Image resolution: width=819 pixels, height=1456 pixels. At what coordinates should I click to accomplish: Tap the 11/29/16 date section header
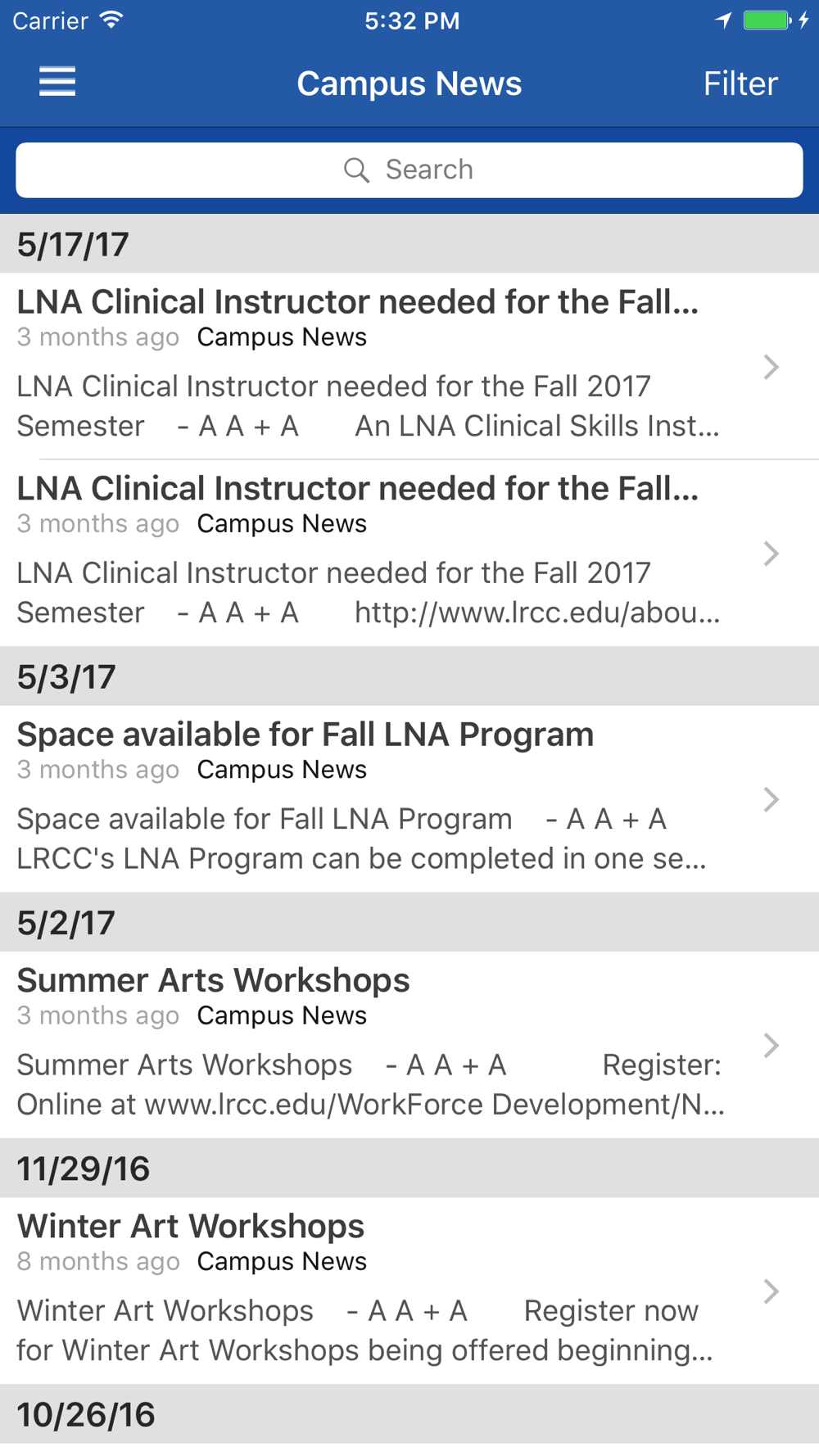point(84,1169)
